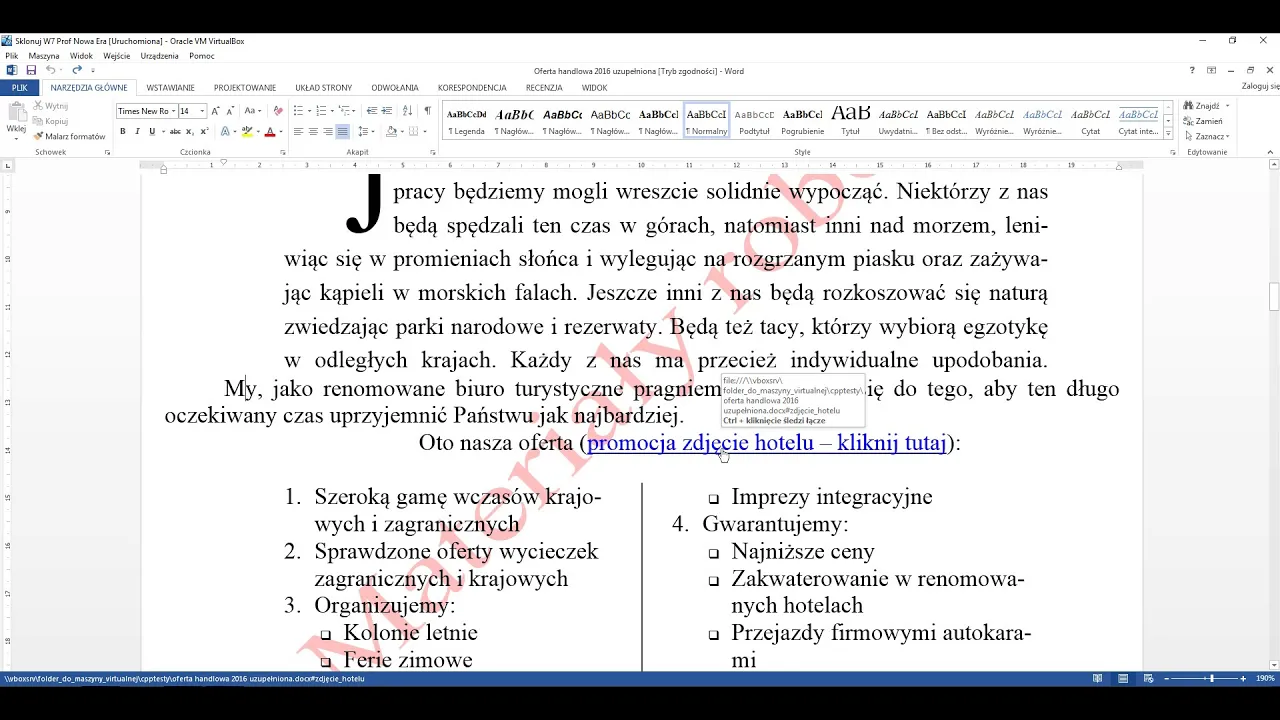Screen dimensions: 1280x720
Task: Apply text effects with glowing A icon
Action: [225, 131]
